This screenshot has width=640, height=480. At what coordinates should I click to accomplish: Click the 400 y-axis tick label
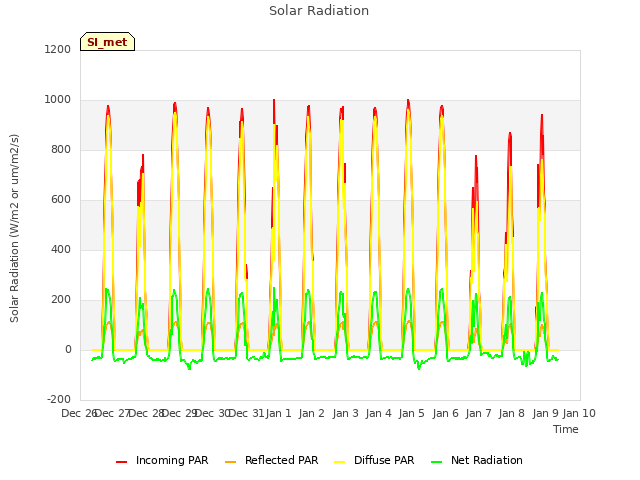click(x=61, y=250)
